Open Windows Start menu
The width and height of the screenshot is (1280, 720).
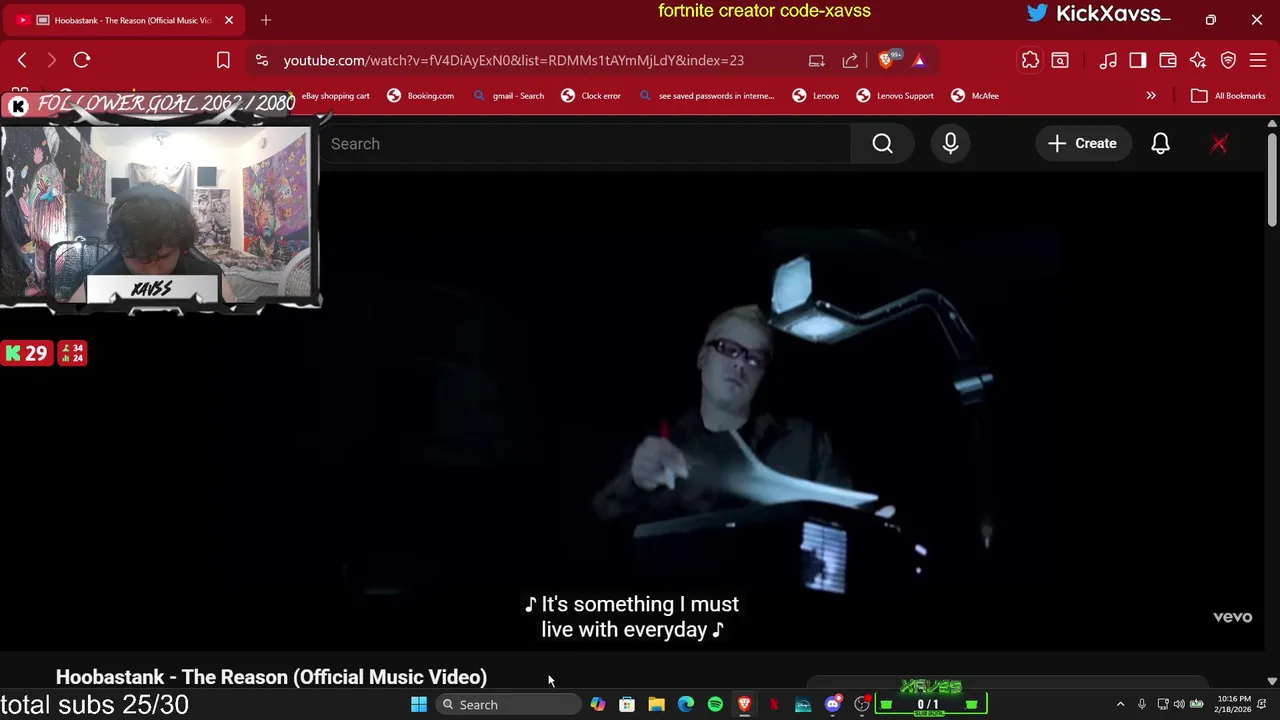pos(419,705)
